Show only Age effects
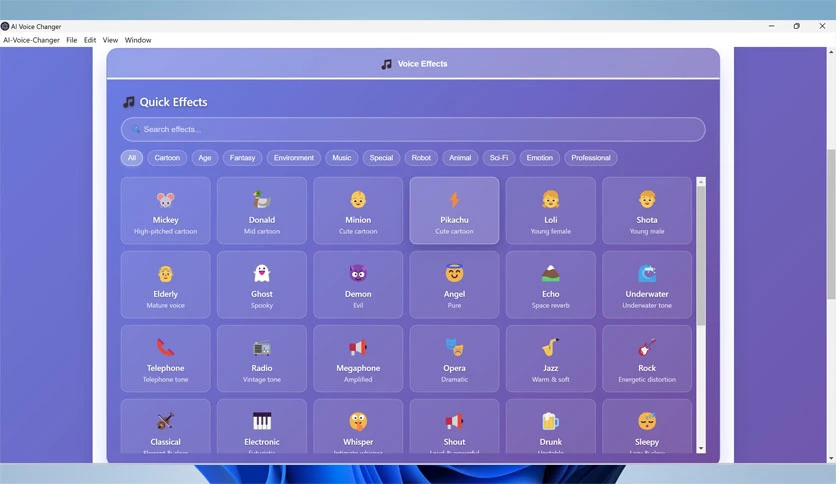This screenshot has width=836, height=484. [x=205, y=158]
